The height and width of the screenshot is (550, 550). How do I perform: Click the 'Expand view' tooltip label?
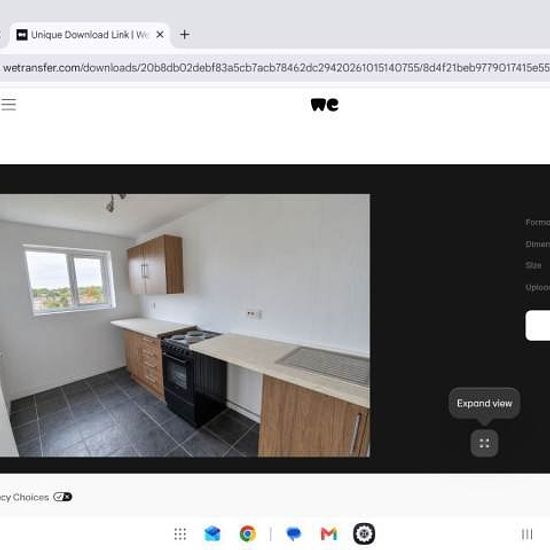[484, 403]
